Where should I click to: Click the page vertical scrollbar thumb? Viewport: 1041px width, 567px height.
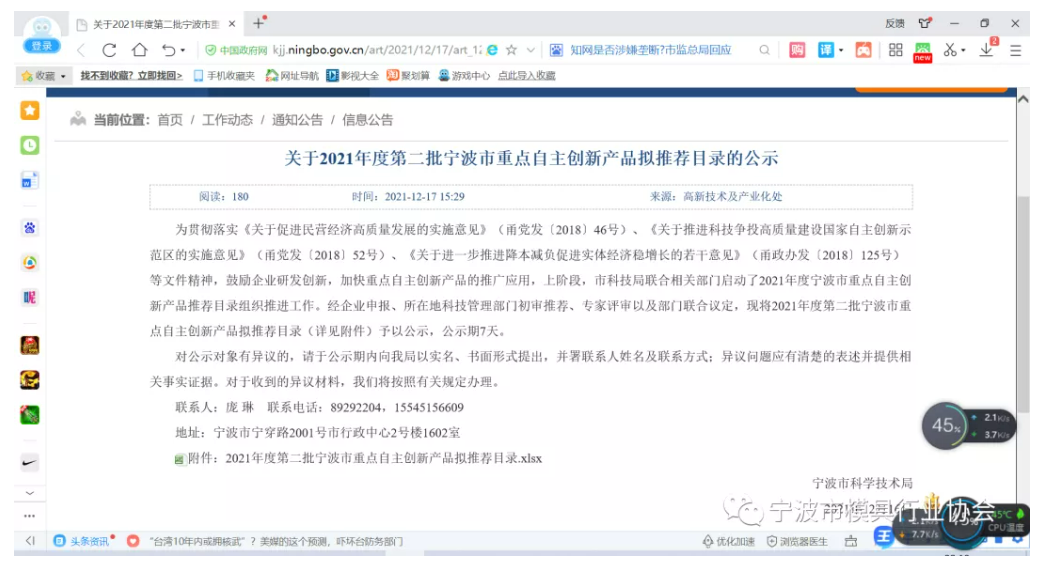(1022, 300)
